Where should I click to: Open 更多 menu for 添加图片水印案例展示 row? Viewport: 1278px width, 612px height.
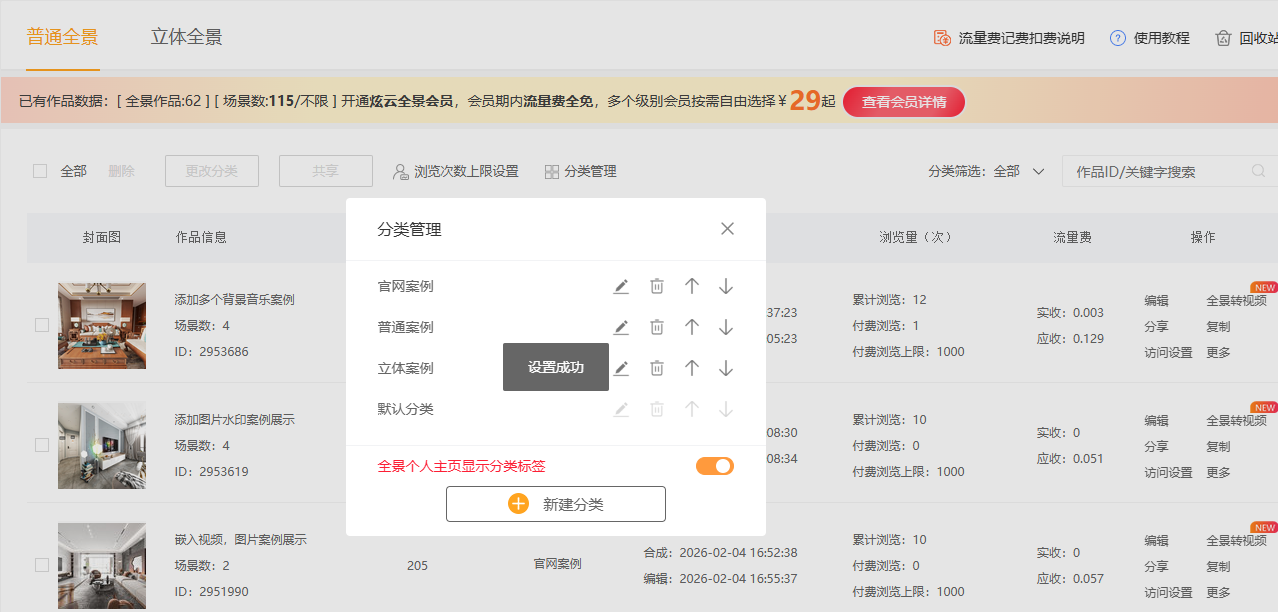click(x=1218, y=473)
